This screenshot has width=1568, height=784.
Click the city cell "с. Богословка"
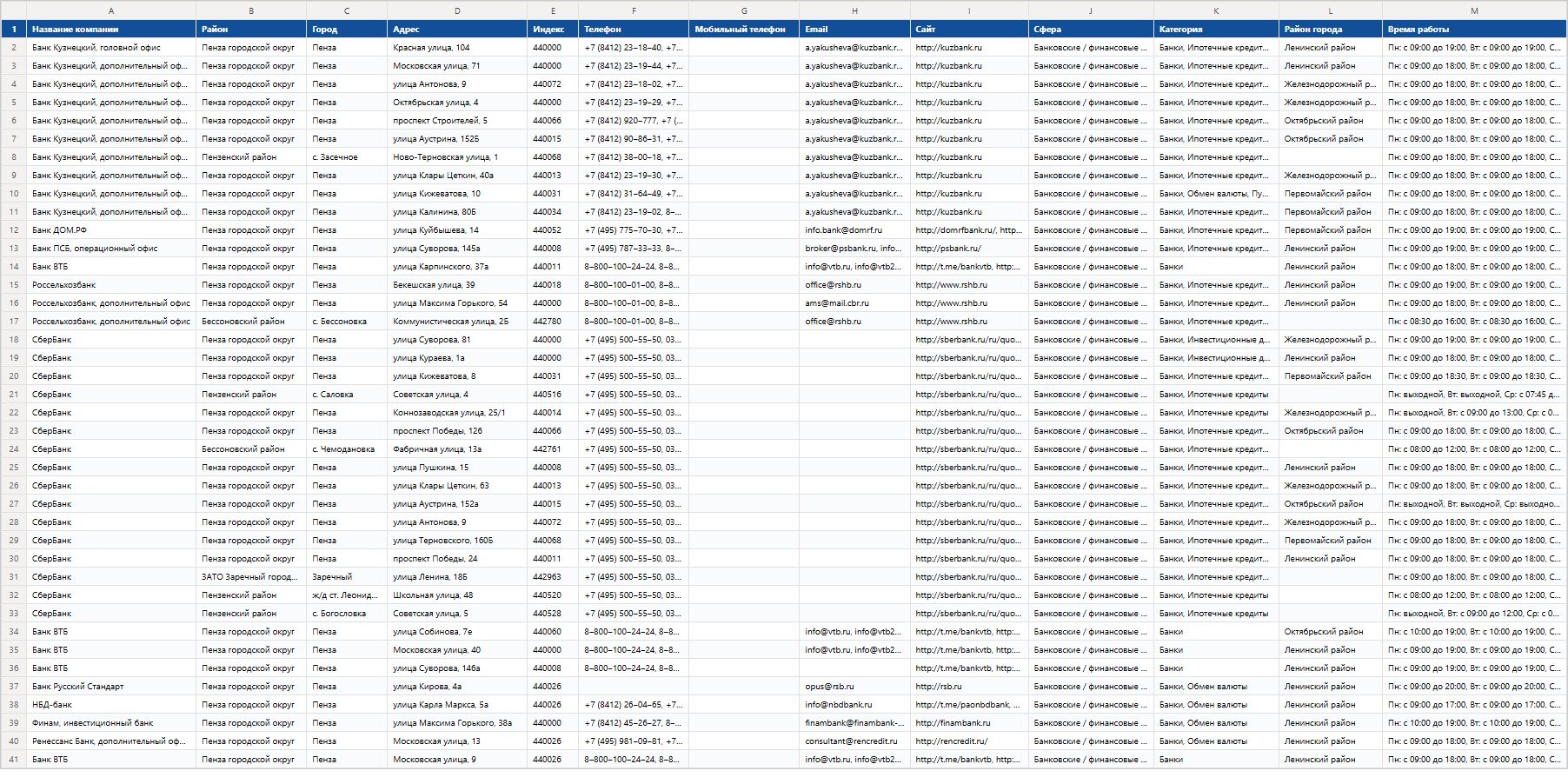tap(347, 614)
